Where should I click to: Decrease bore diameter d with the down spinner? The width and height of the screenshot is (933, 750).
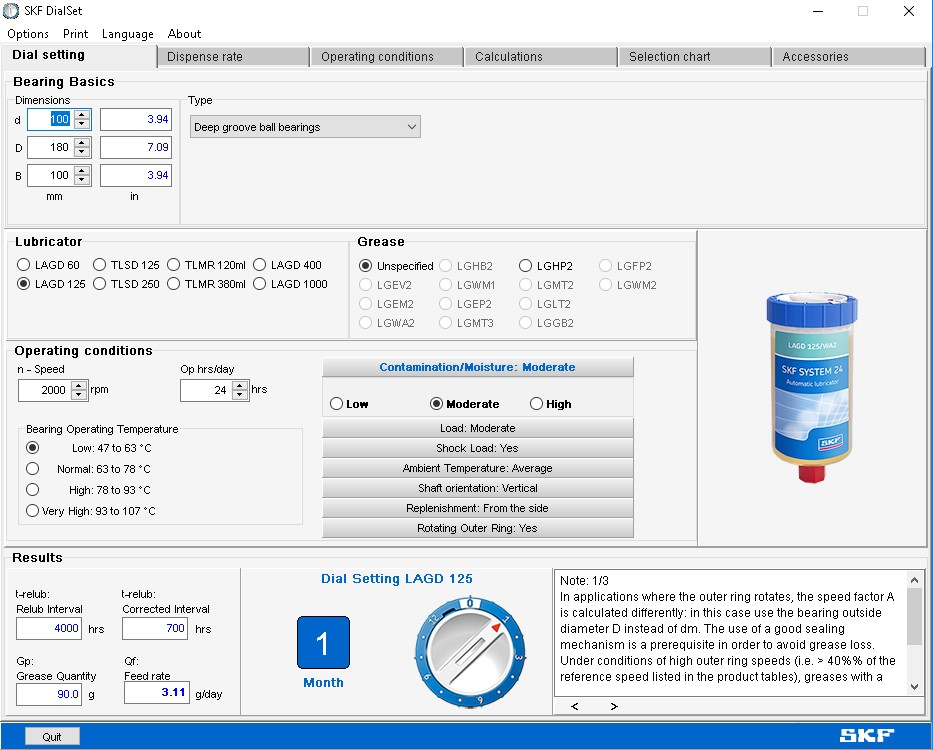point(82,124)
